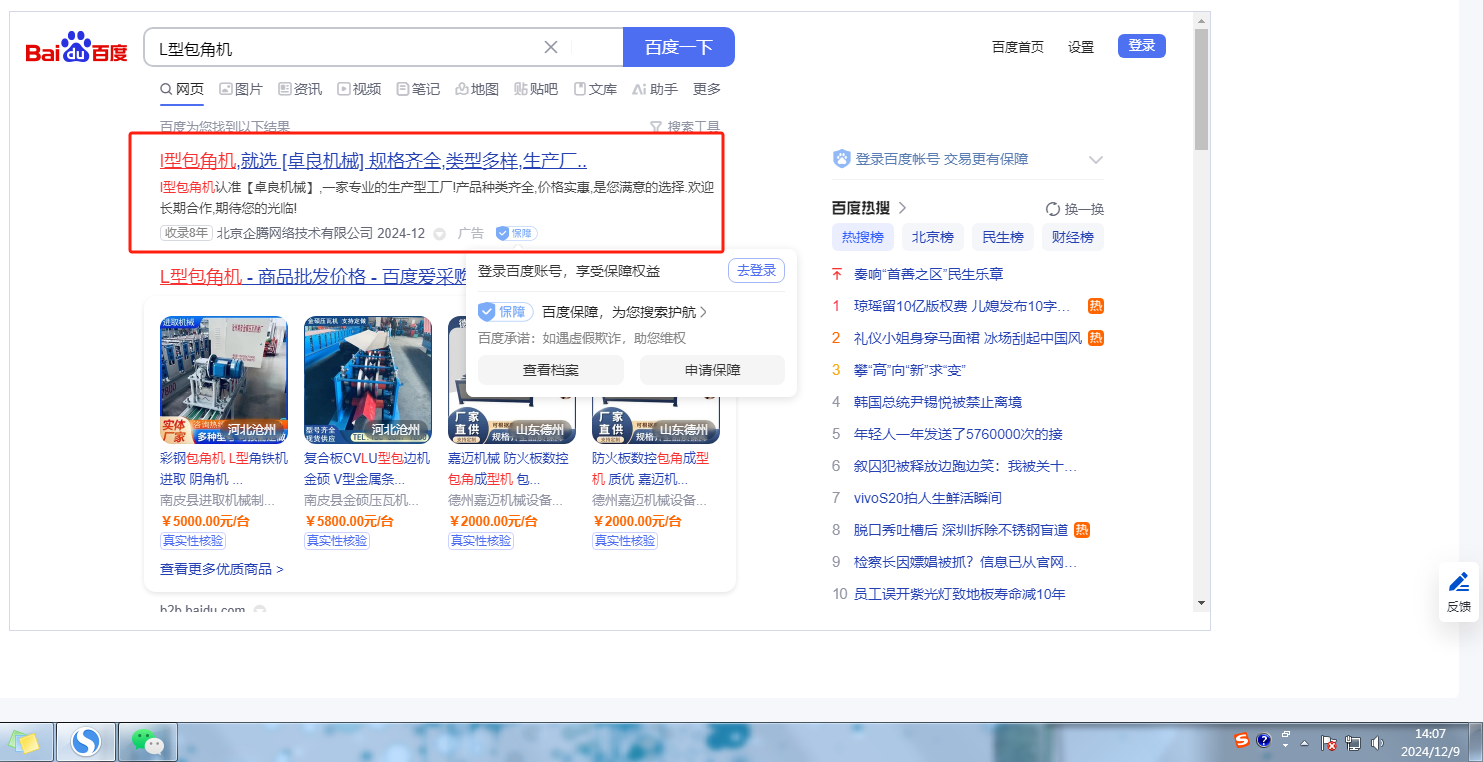Open the 查看更多优质商品 link
Screen dimensions: 1483x762
(x=221, y=569)
